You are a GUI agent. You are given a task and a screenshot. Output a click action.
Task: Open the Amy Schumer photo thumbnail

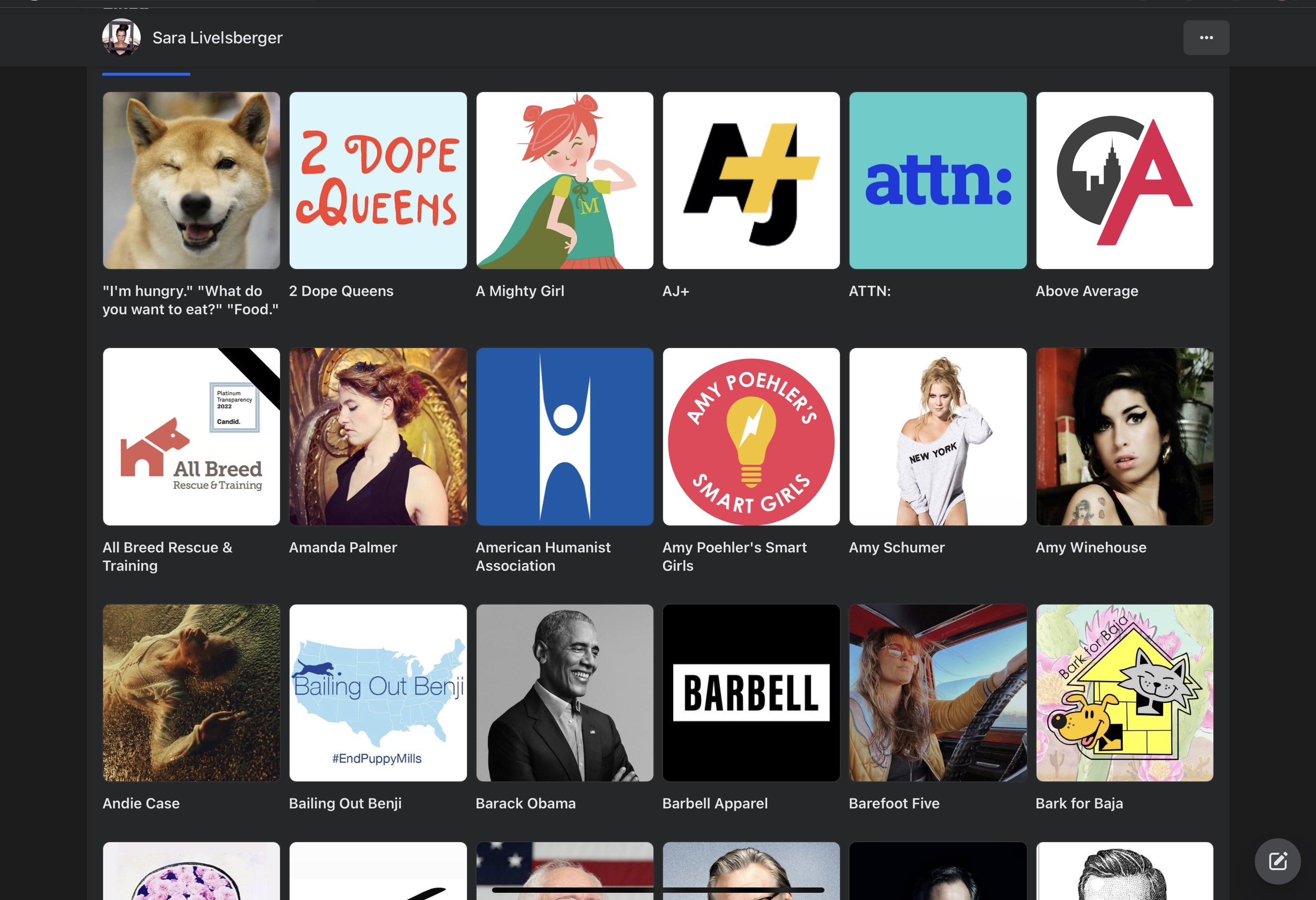point(938,437)
